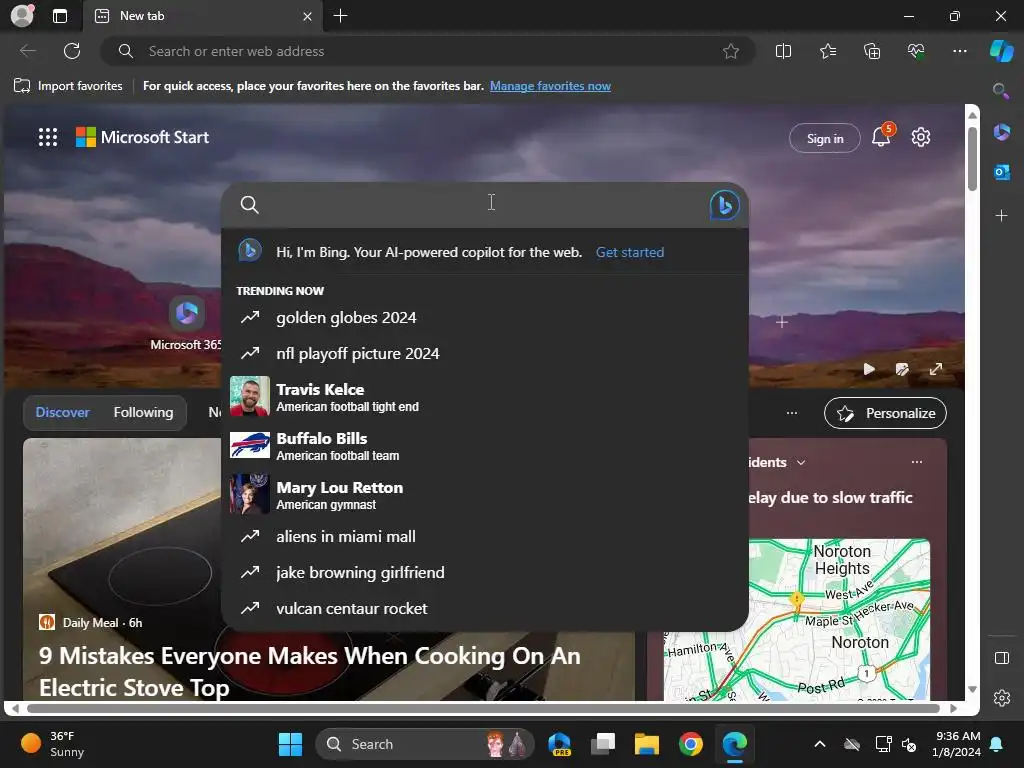Select trending nfl playoff picture 2024
This screenshot has height=768, width=1024.
(484, 354)
